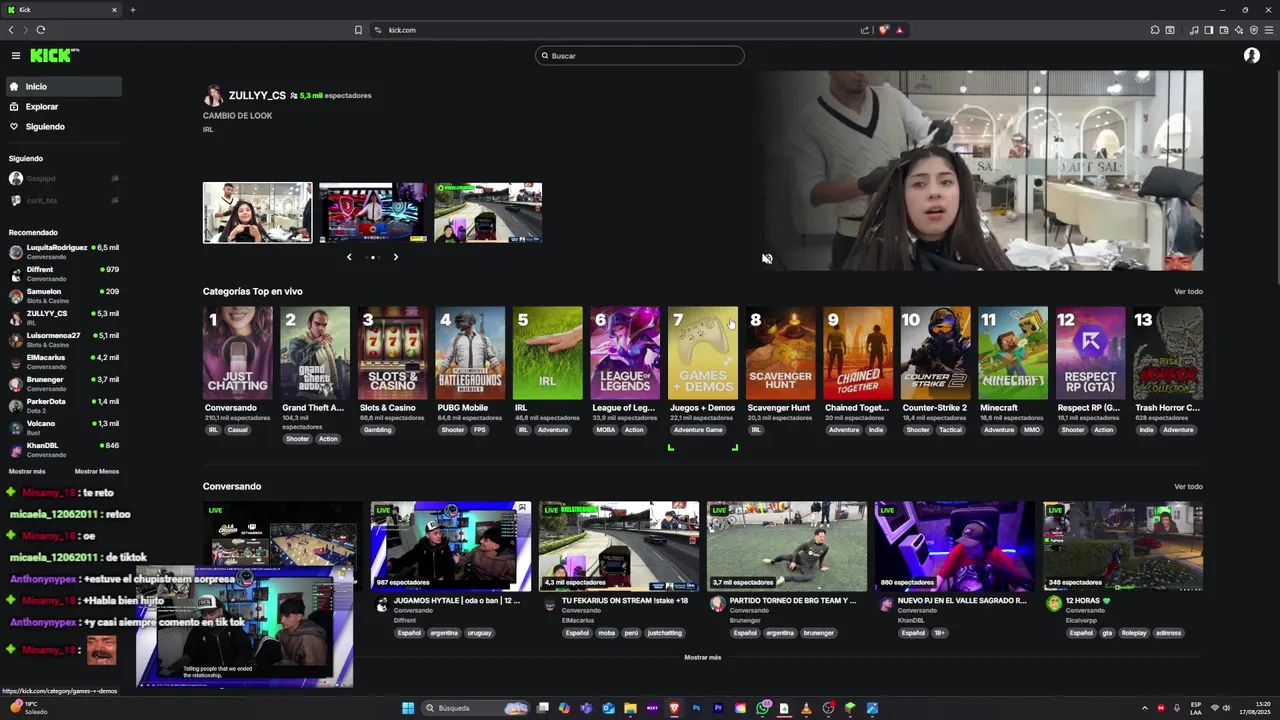1280x720 pixels.
Task: Open the hamburger sidebar menu
Action: point(16,56)
